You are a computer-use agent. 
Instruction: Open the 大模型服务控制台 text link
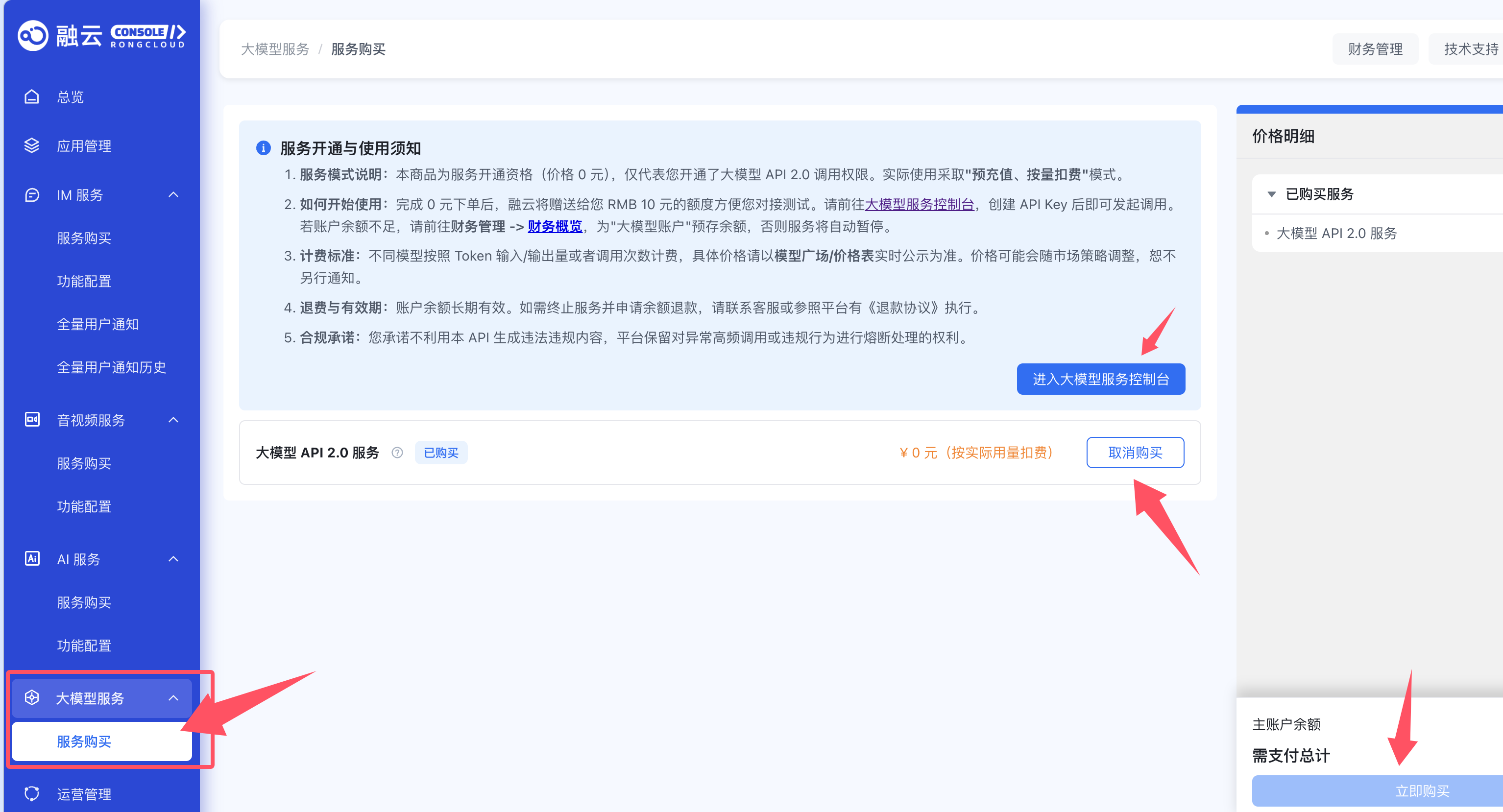[919, 204]
